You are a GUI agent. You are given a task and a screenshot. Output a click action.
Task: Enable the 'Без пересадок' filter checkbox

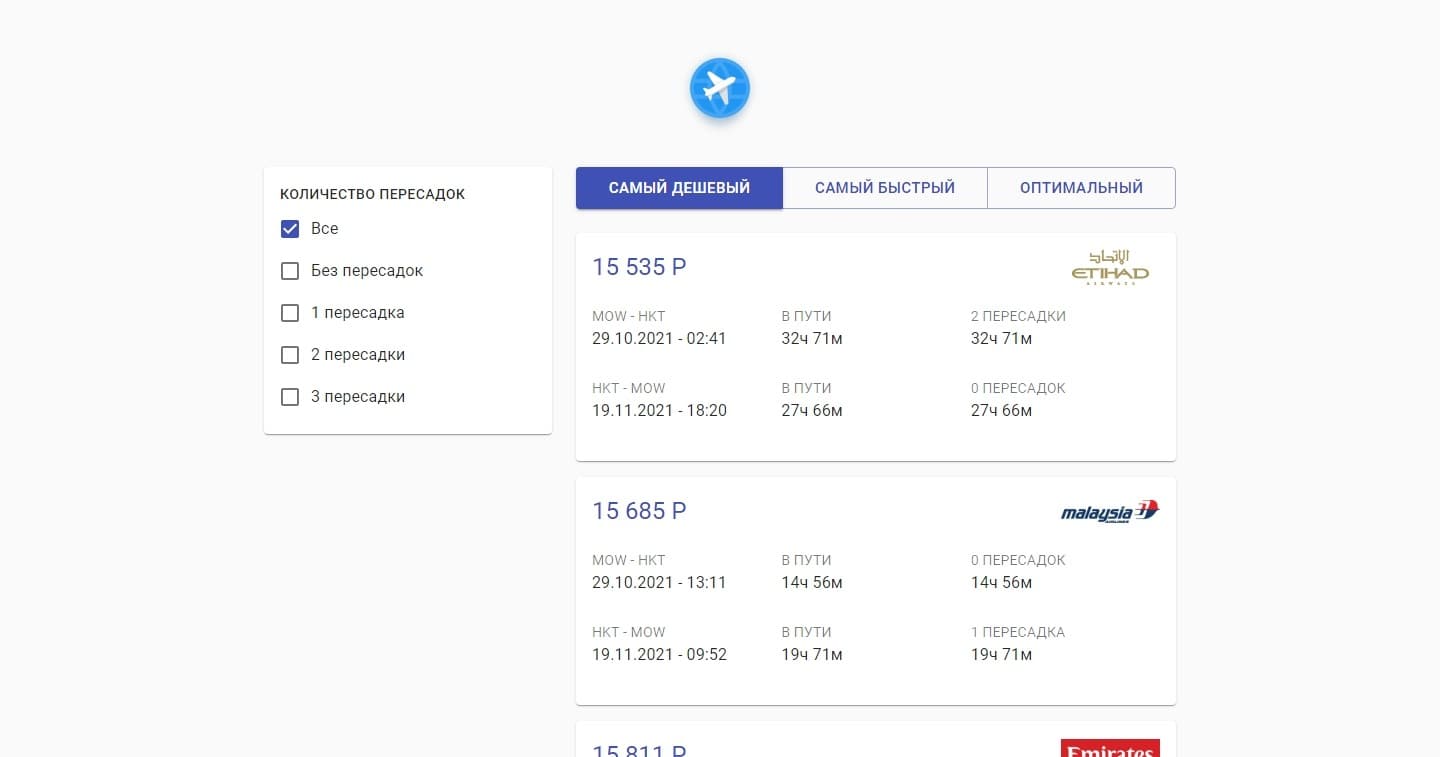tap(290, 271)
